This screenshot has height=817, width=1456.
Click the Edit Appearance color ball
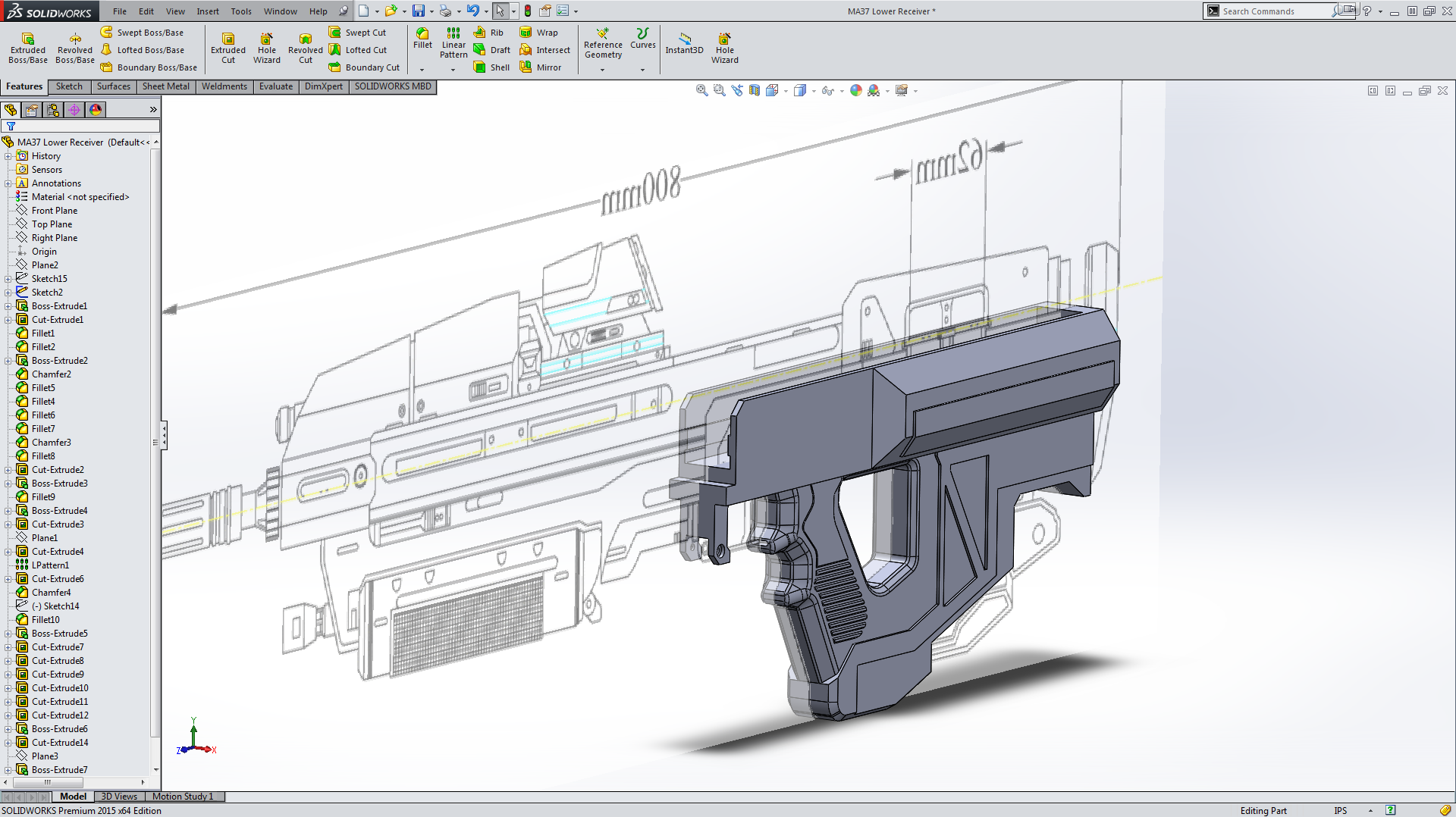856,90
